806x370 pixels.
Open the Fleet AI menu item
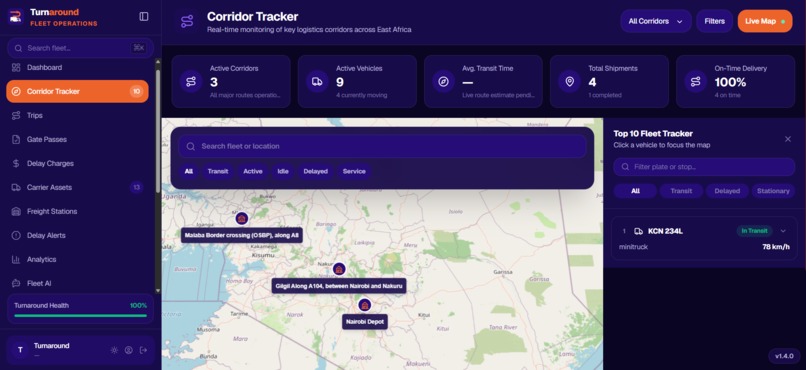[77, 283]
